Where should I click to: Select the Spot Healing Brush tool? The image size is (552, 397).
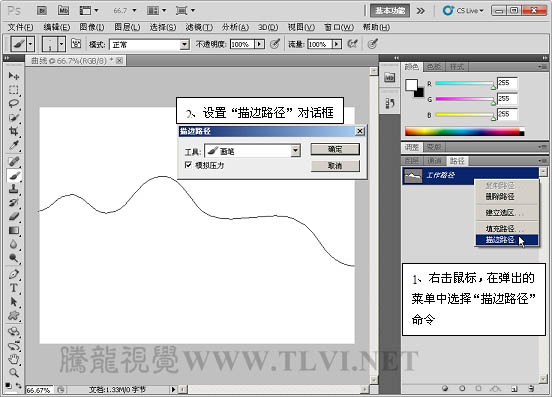coord(14,162)
